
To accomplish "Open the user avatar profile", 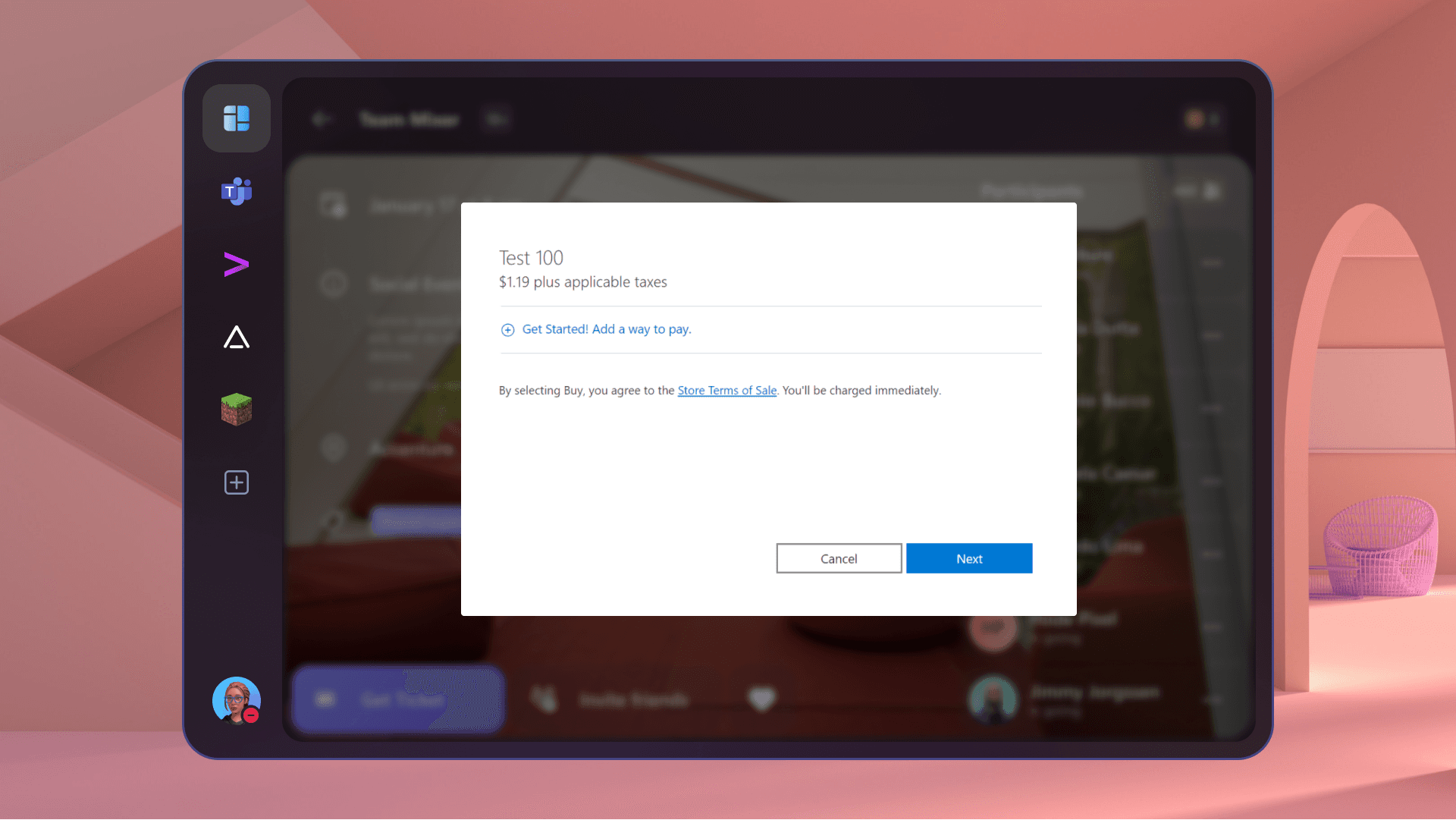I will point(234,699).
